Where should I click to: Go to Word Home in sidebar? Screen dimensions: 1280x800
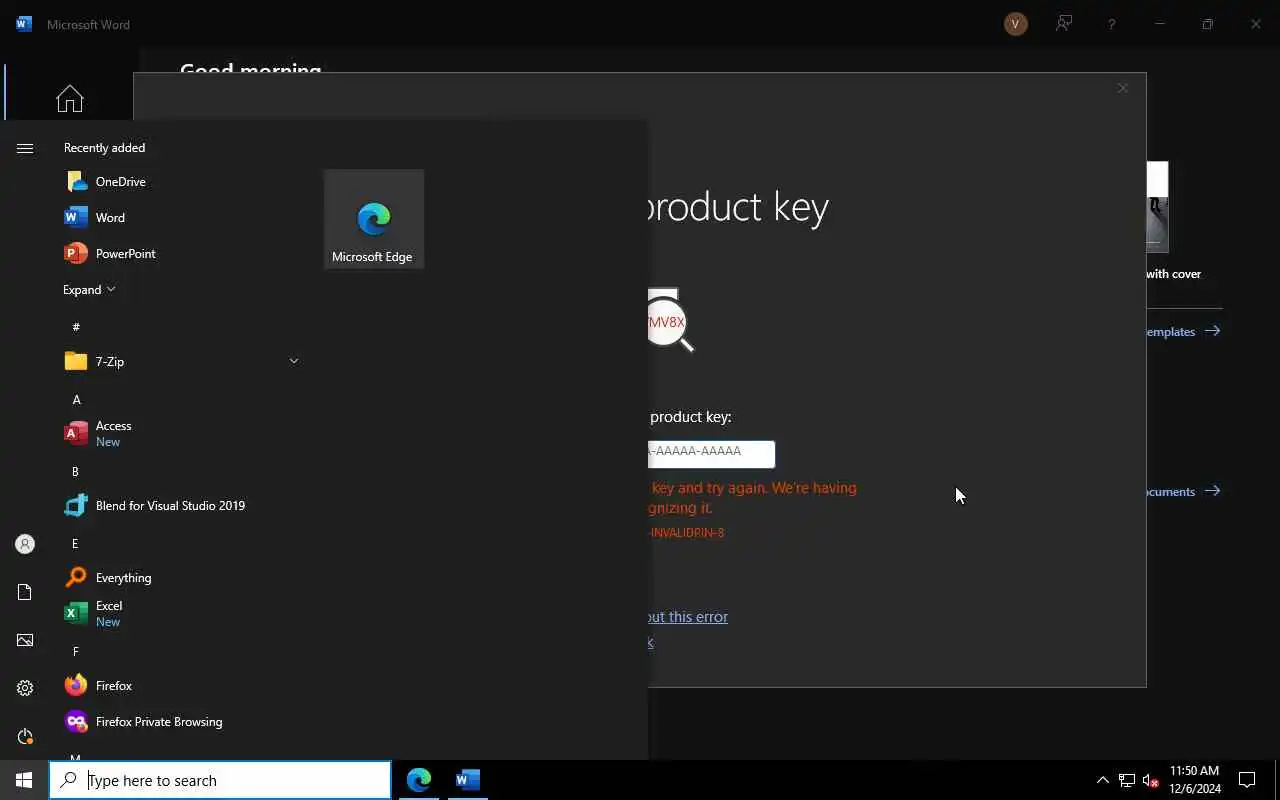click(70, 98)
